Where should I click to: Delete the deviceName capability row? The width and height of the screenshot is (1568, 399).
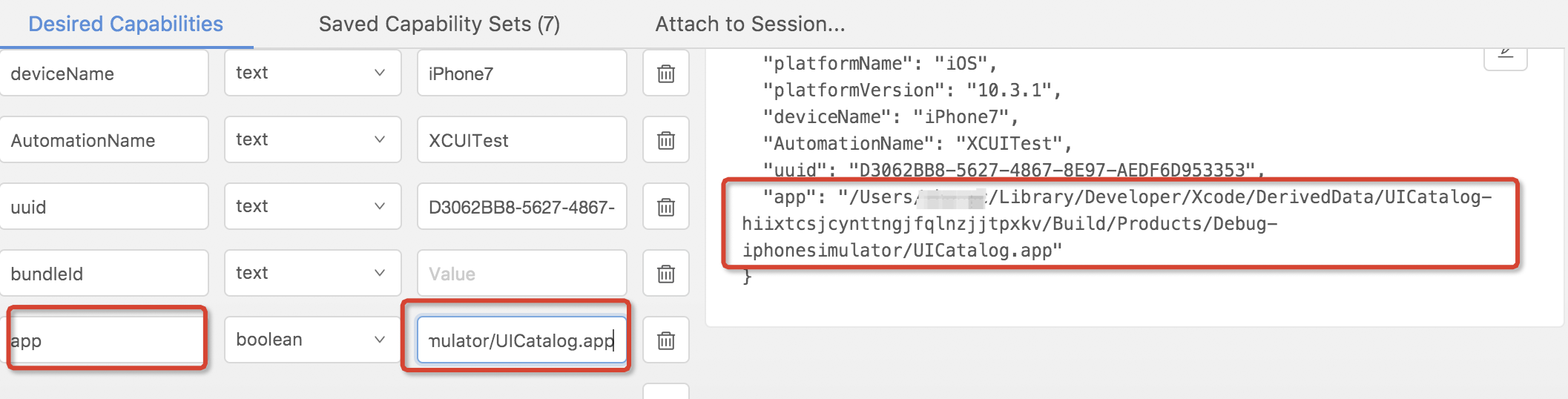665,73
